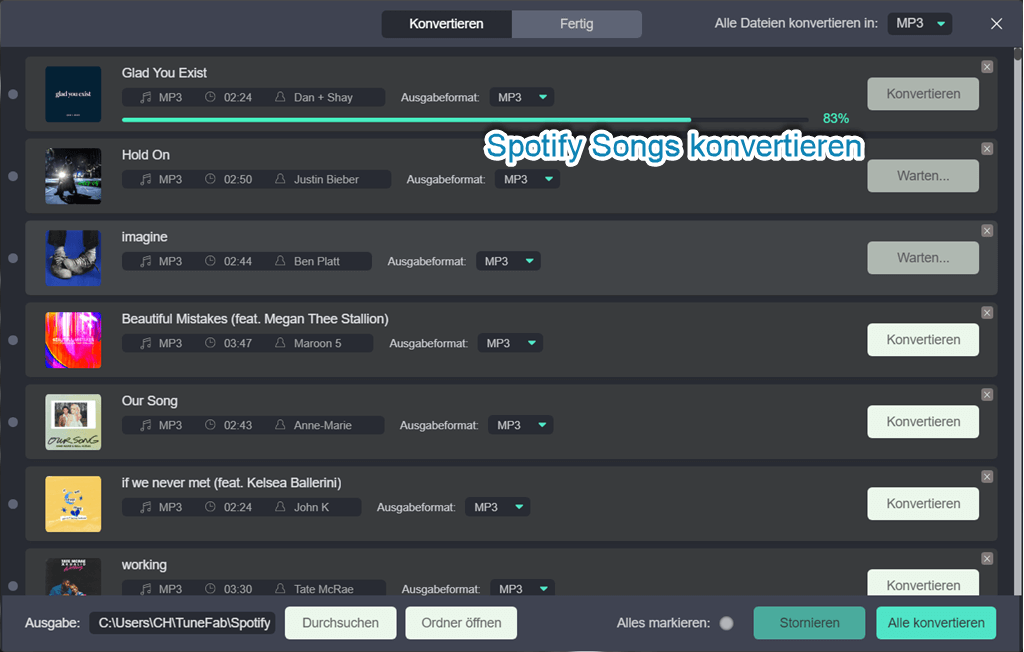Click Alle konvertieren to convert everything
The height and width of the screenshot is (652, 1024).
pos(936,622)
